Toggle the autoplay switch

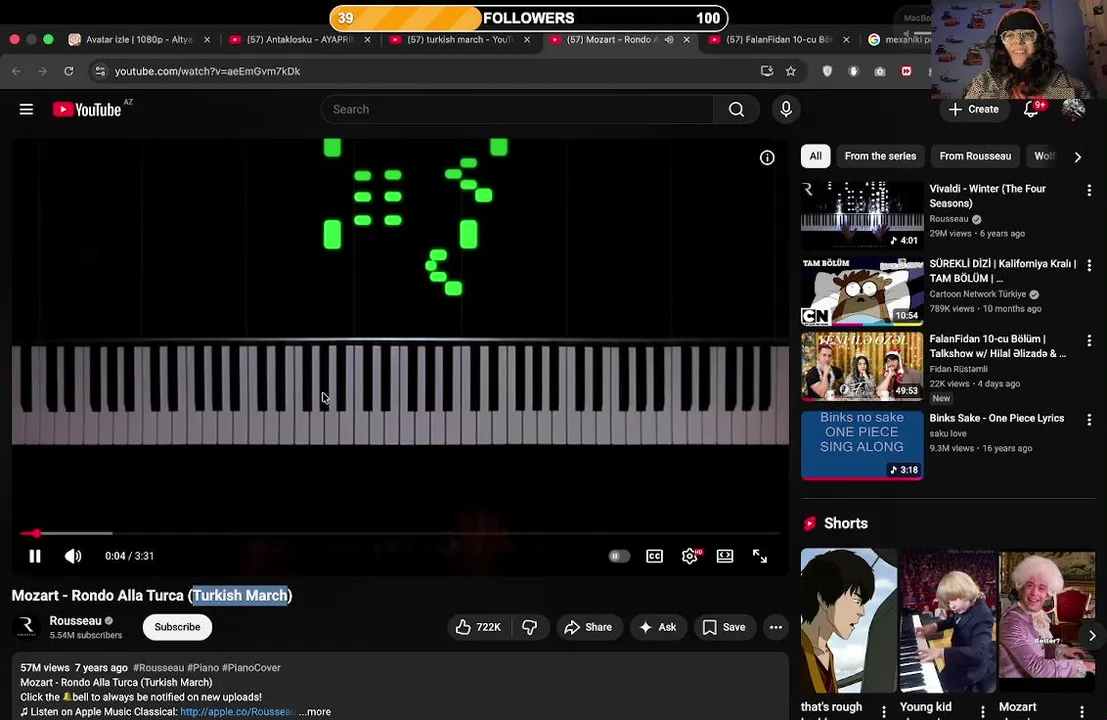point(618,556)
